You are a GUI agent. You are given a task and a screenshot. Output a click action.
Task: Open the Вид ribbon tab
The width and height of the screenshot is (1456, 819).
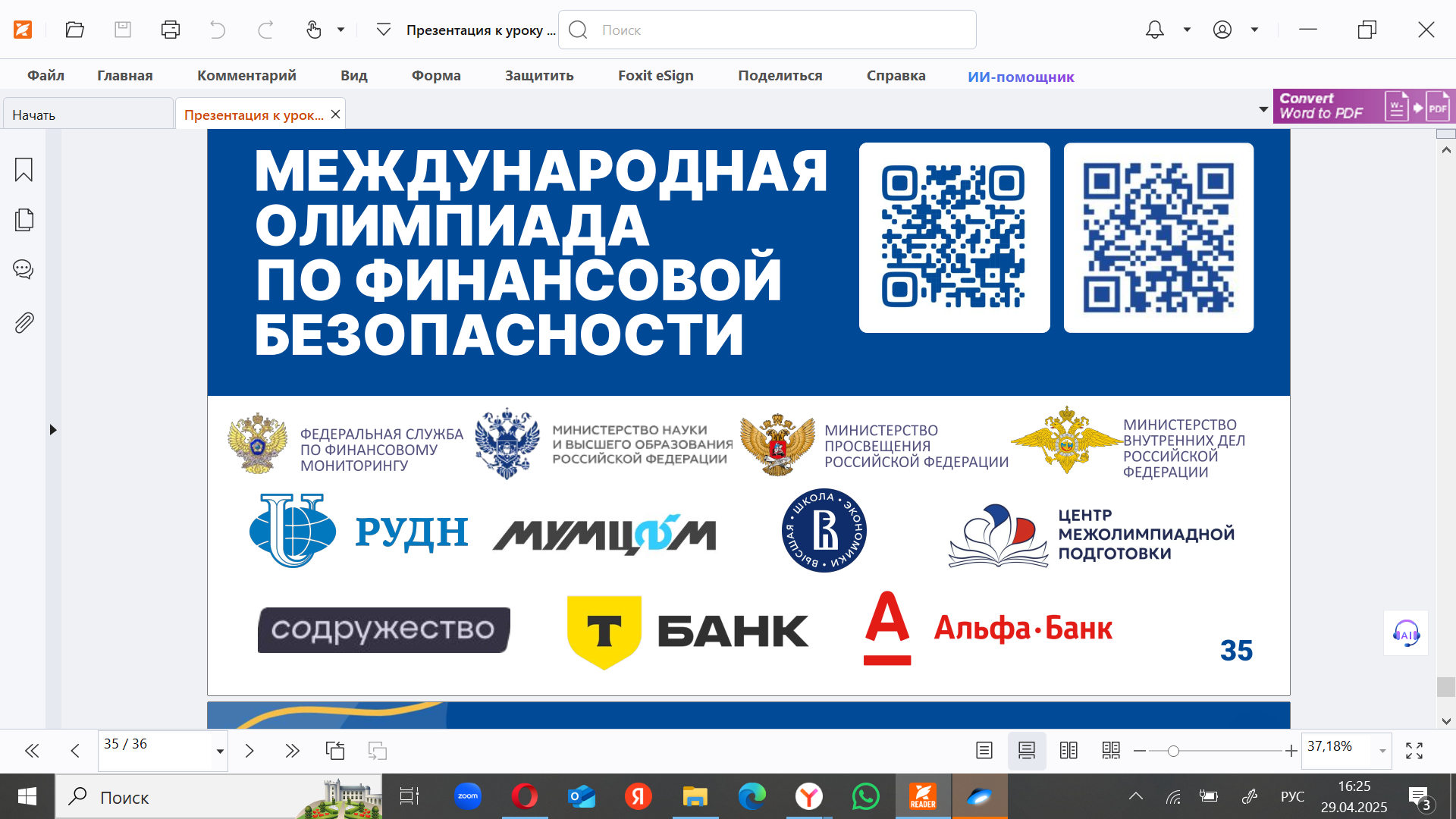coord(353,76)
